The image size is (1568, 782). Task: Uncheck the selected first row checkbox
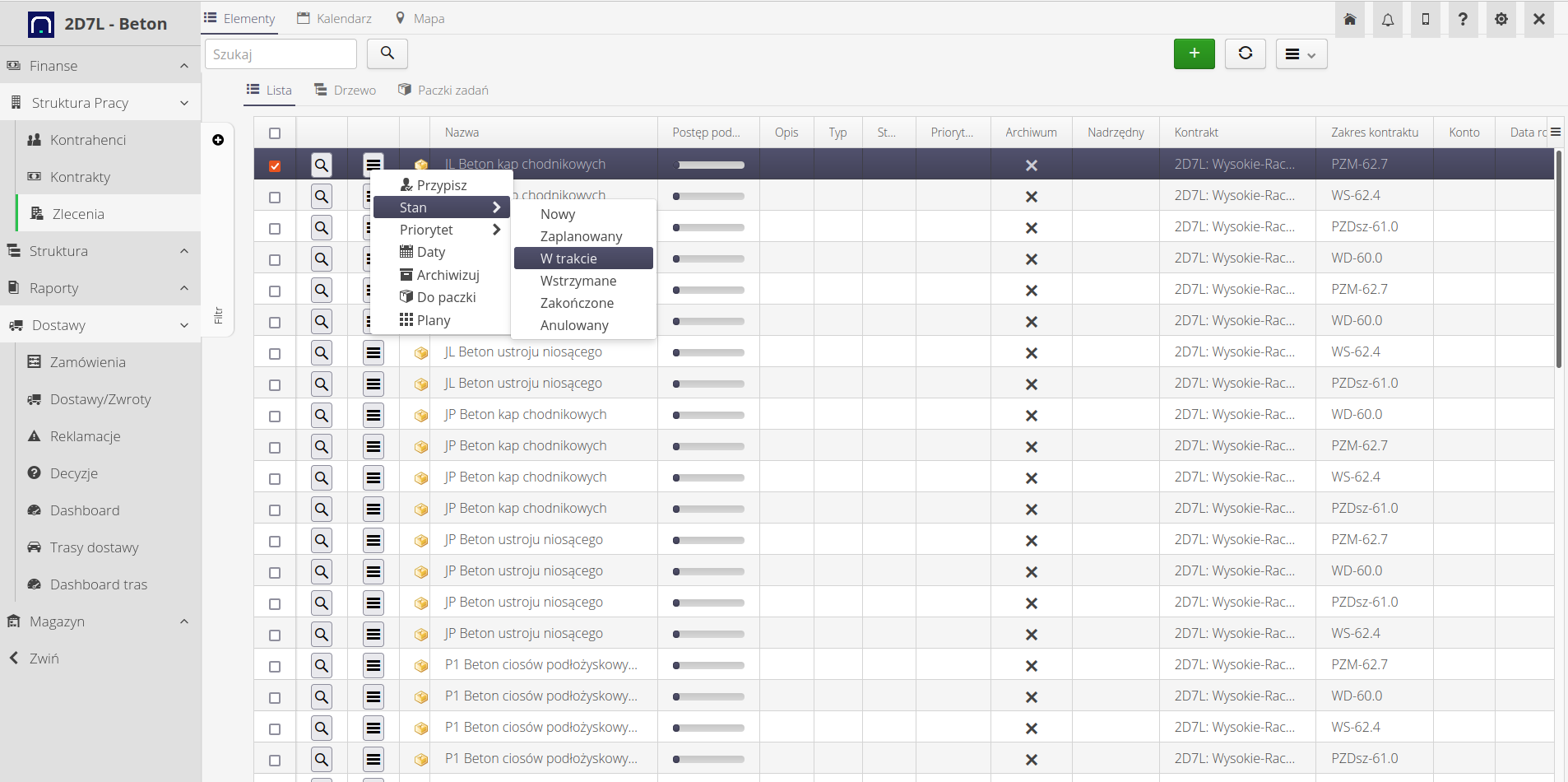coord(275,166)
